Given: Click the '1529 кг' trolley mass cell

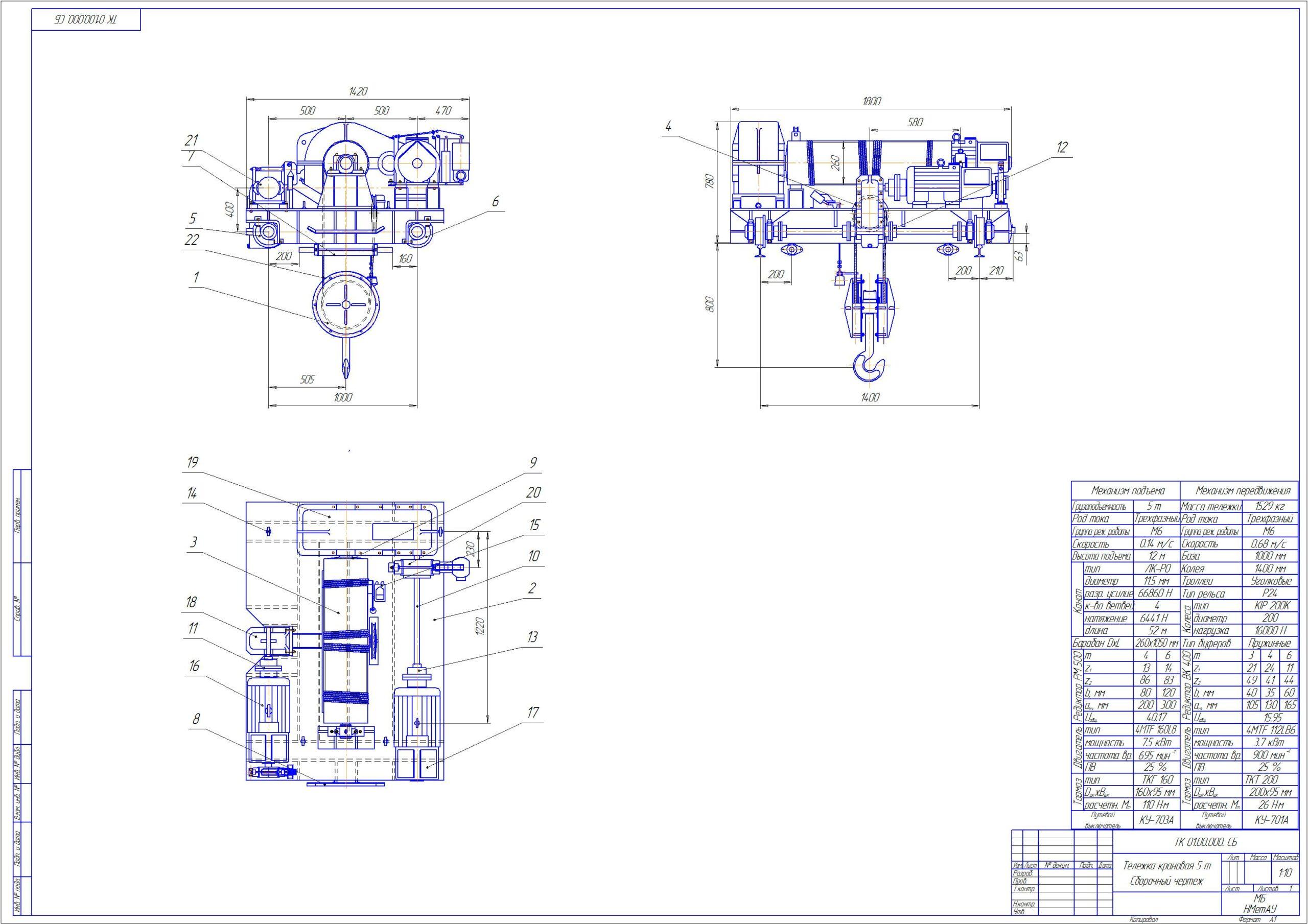Looking at the screenshot, I should coord(1269,506).
